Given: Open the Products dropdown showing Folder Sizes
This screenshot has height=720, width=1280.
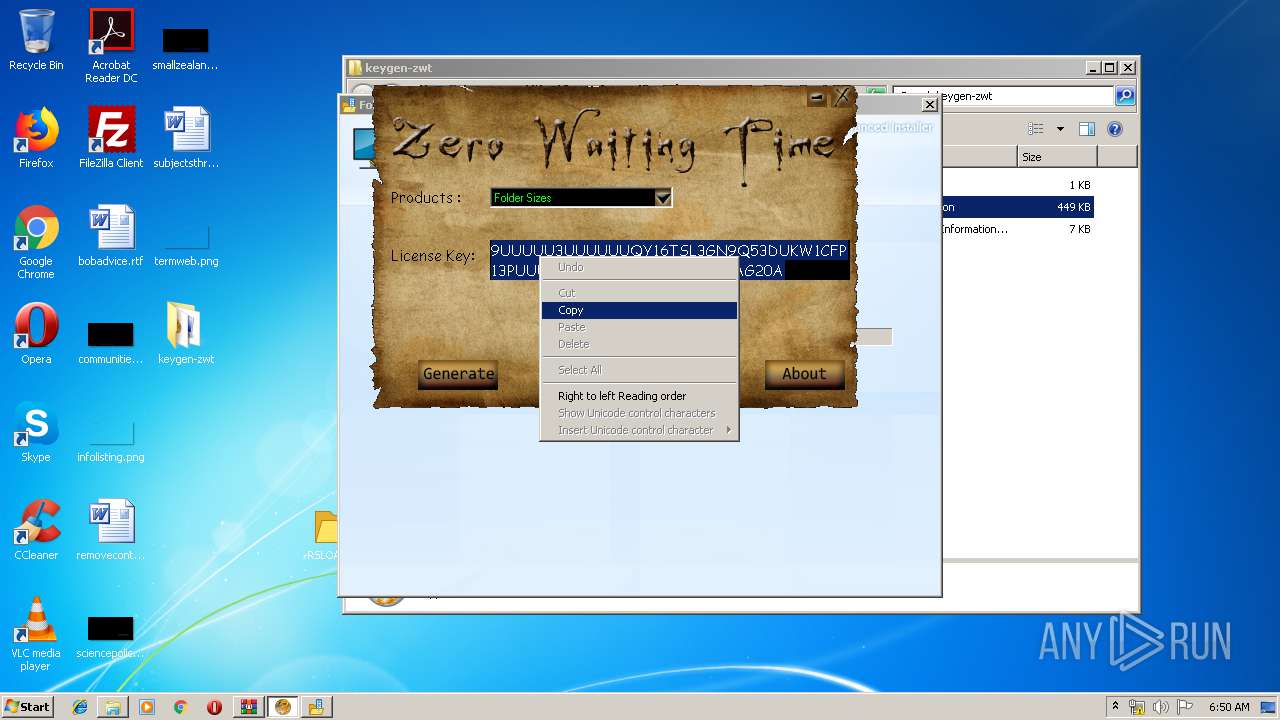Looking at the screenshot, I should (x=581, y=198).
